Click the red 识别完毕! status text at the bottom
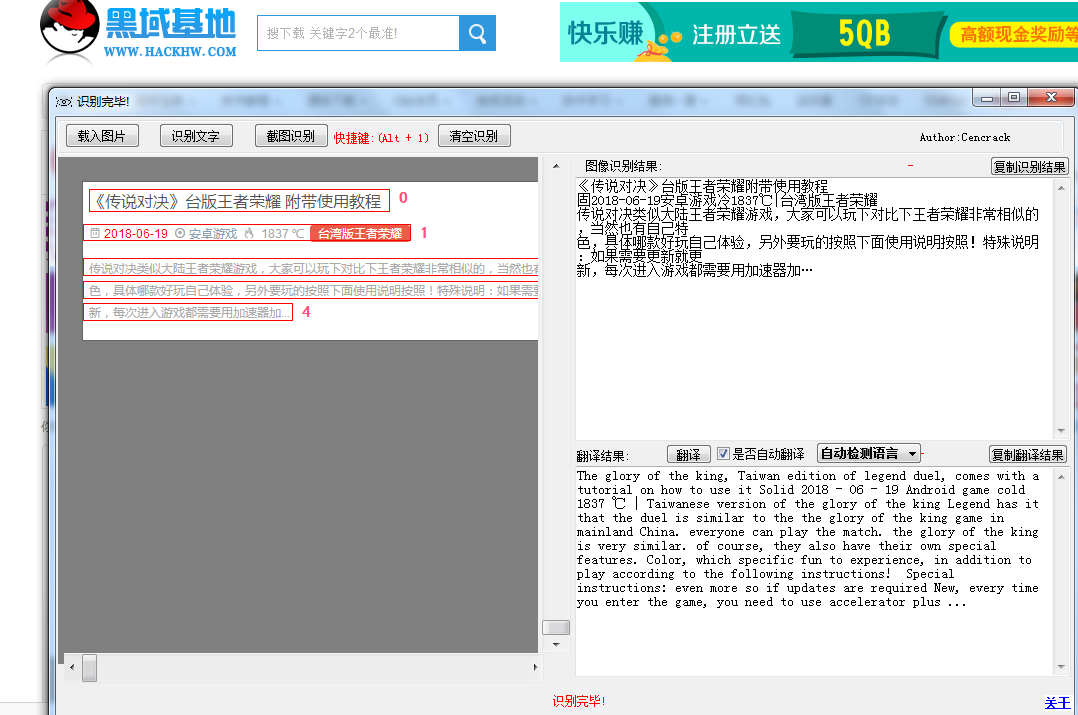The height and width of the screenshot is (715, 1078). (579, 701)
